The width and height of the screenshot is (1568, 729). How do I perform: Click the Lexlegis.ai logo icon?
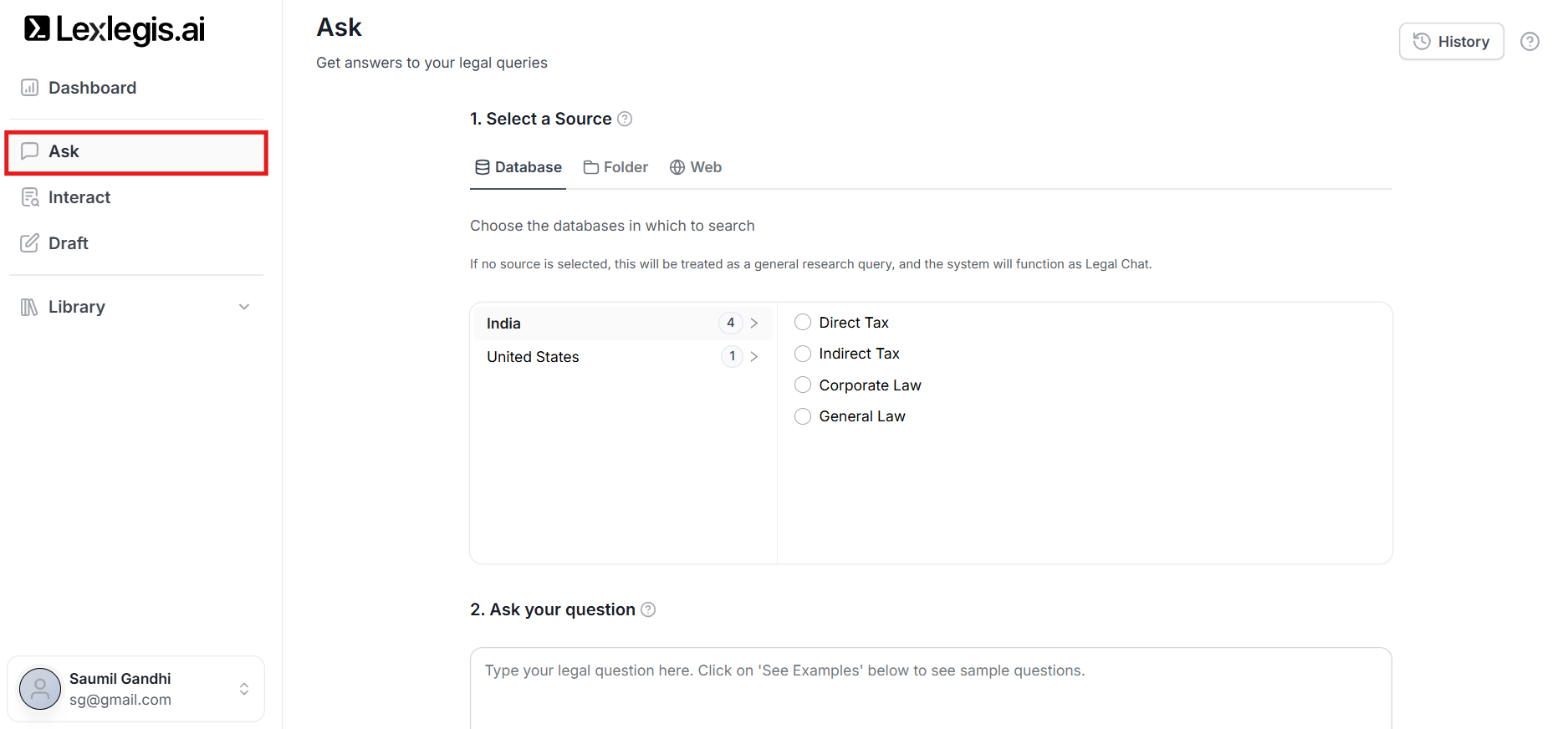click(37, 28)
